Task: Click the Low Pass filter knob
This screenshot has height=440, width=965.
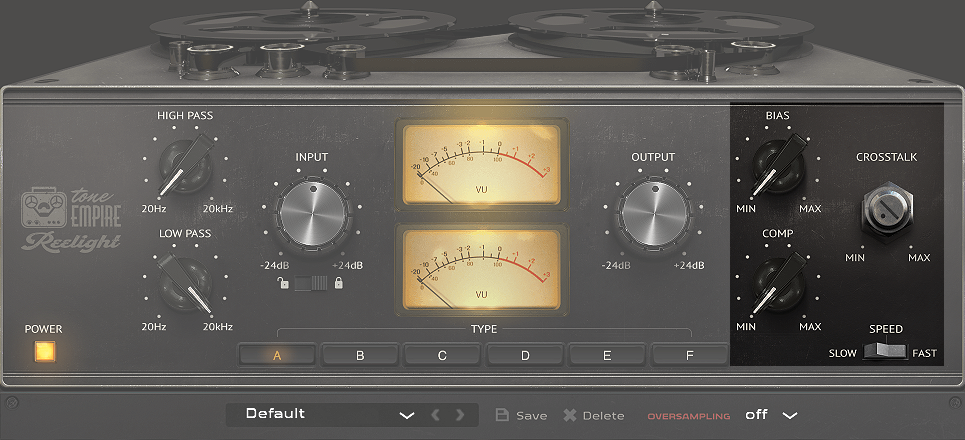Action: [184, 284]
